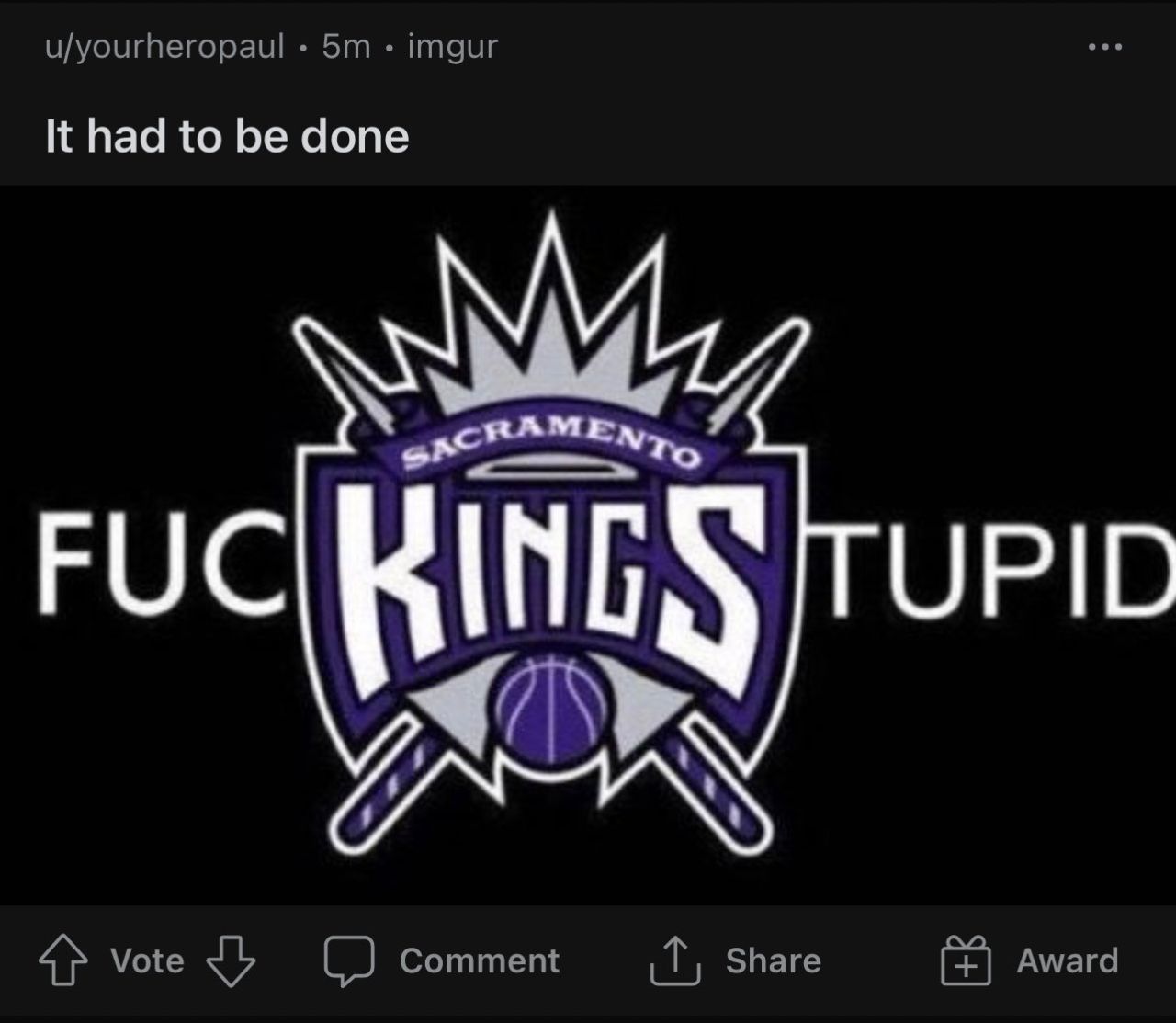Click the award gift box icon
Viewport: 1176px width, 1023px height.
966,961
